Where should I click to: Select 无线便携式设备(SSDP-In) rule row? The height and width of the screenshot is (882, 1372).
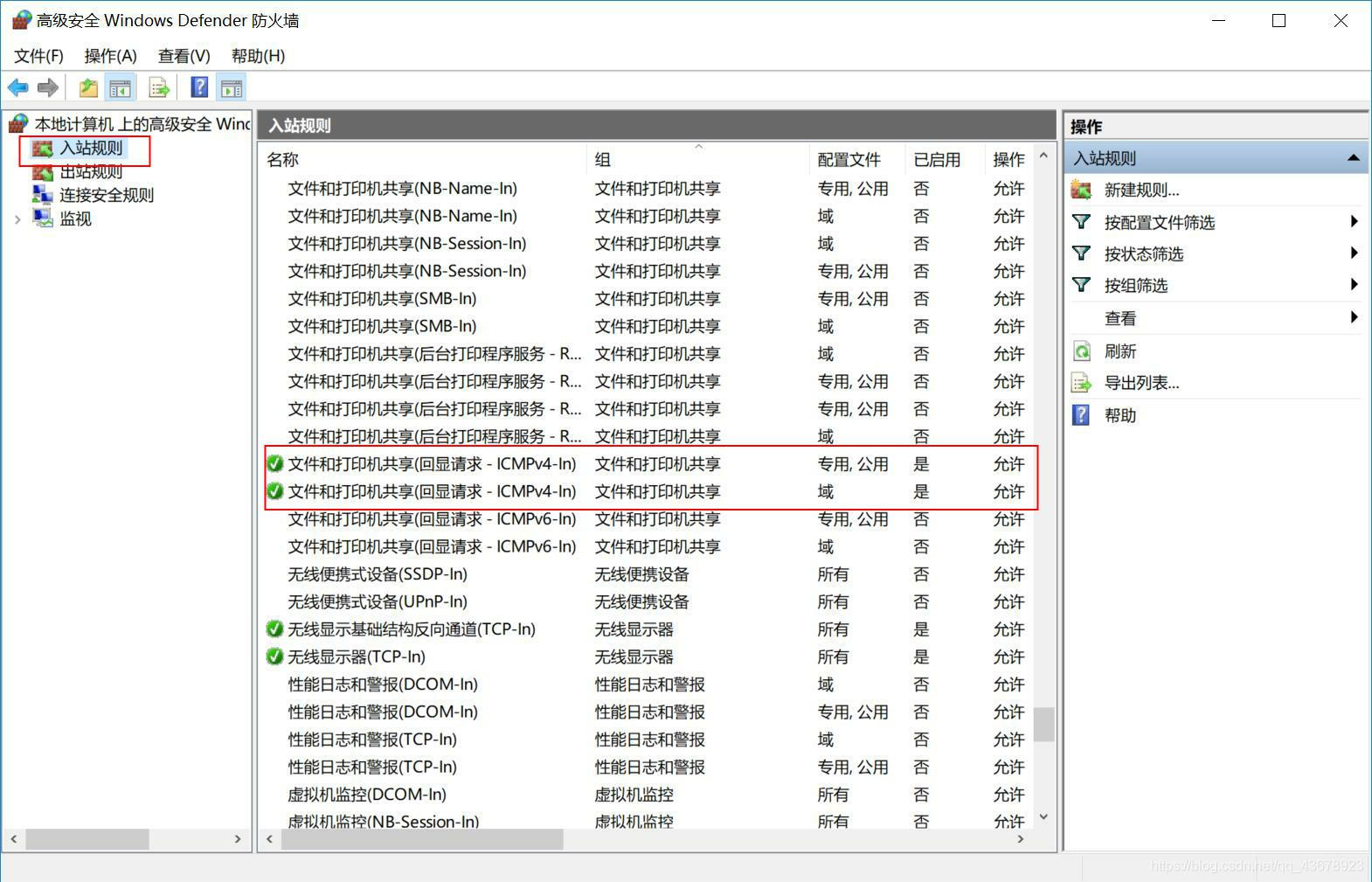(647, 574)
